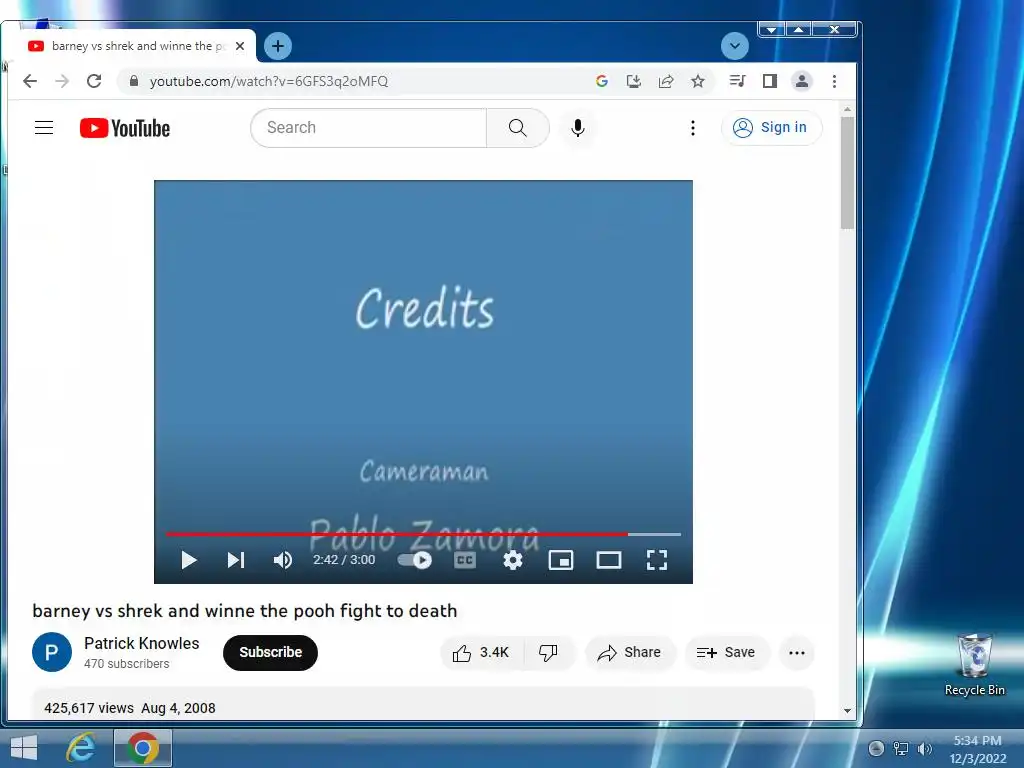The height and width of the screenshot is (768, 1024).
Task: Share the video
Action: pyautogui.click(x=630, y=652)
